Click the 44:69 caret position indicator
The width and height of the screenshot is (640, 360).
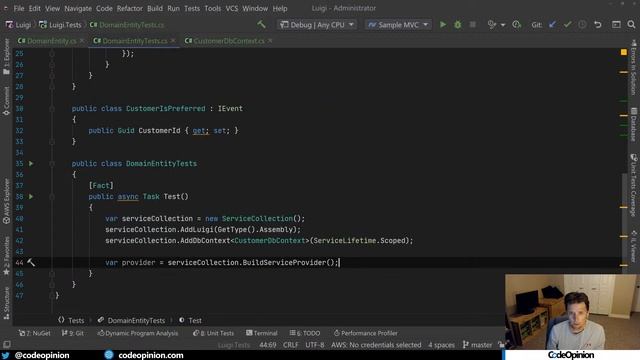tap(268, 345)
